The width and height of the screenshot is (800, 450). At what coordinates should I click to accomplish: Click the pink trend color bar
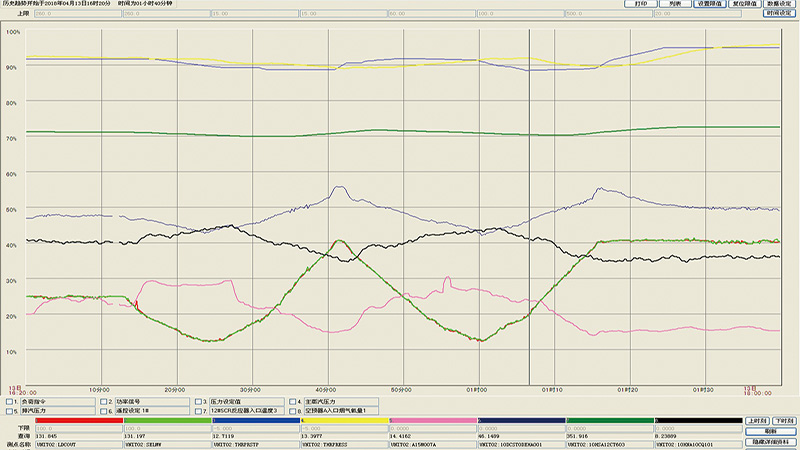click(x=433, y=420)
